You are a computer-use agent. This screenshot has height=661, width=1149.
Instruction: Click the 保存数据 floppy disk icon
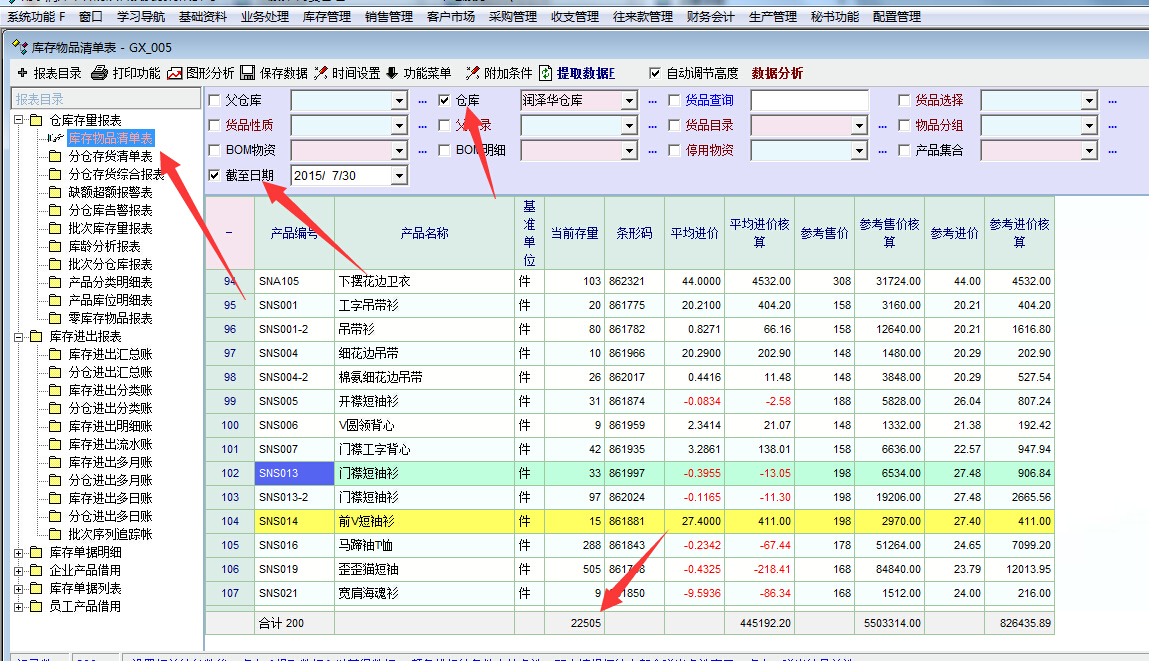(247, 73)
